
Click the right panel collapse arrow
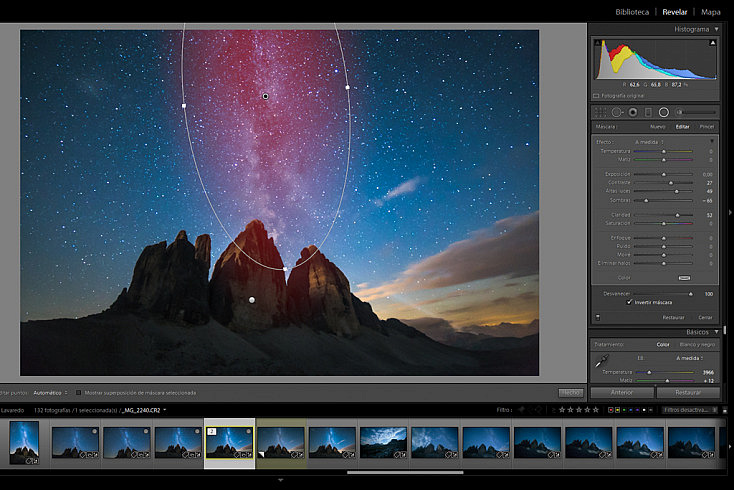point(730,212)
